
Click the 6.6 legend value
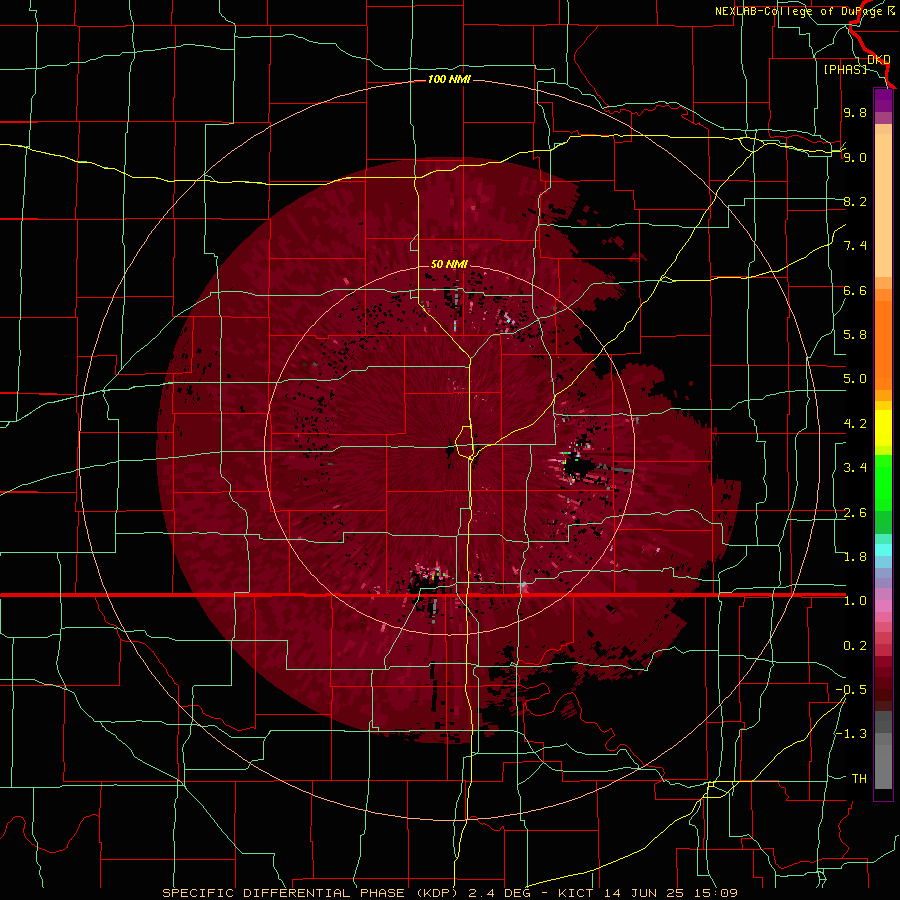(855, 290)
